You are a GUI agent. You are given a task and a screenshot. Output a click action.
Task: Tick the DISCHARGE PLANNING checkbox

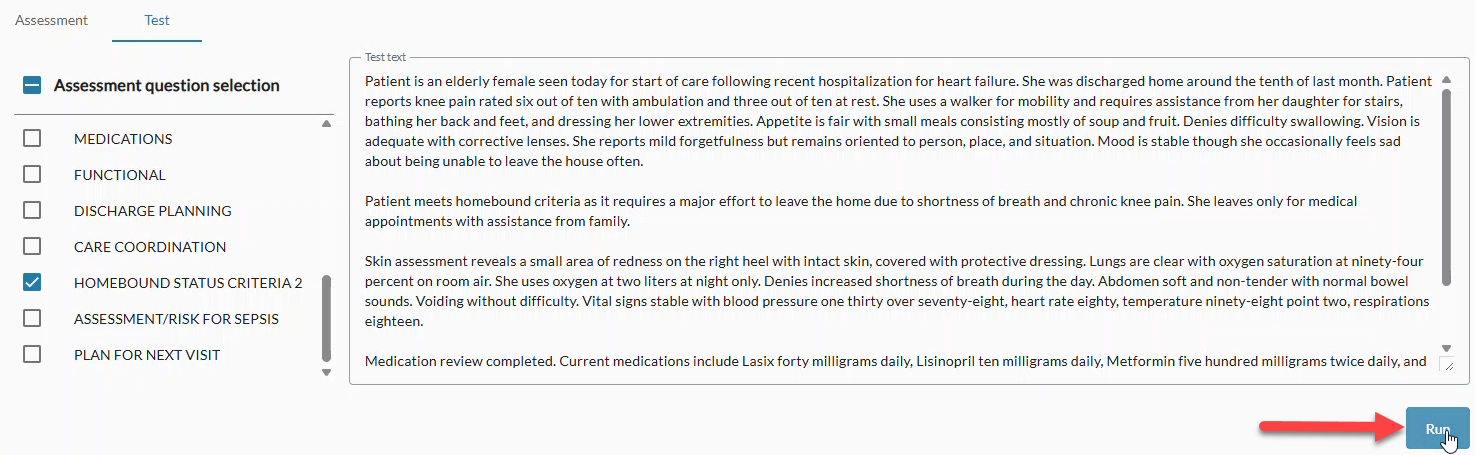(32, 211)
